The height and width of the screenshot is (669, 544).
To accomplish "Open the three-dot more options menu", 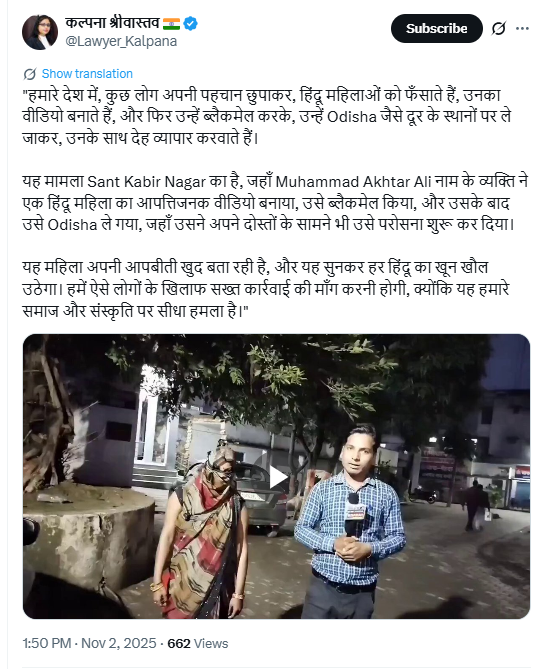I will (522, 29).
